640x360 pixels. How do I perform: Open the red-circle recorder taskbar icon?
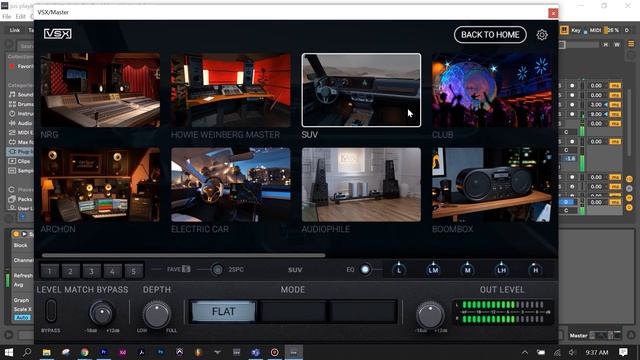pyautogui.click(x=275, y=352)
